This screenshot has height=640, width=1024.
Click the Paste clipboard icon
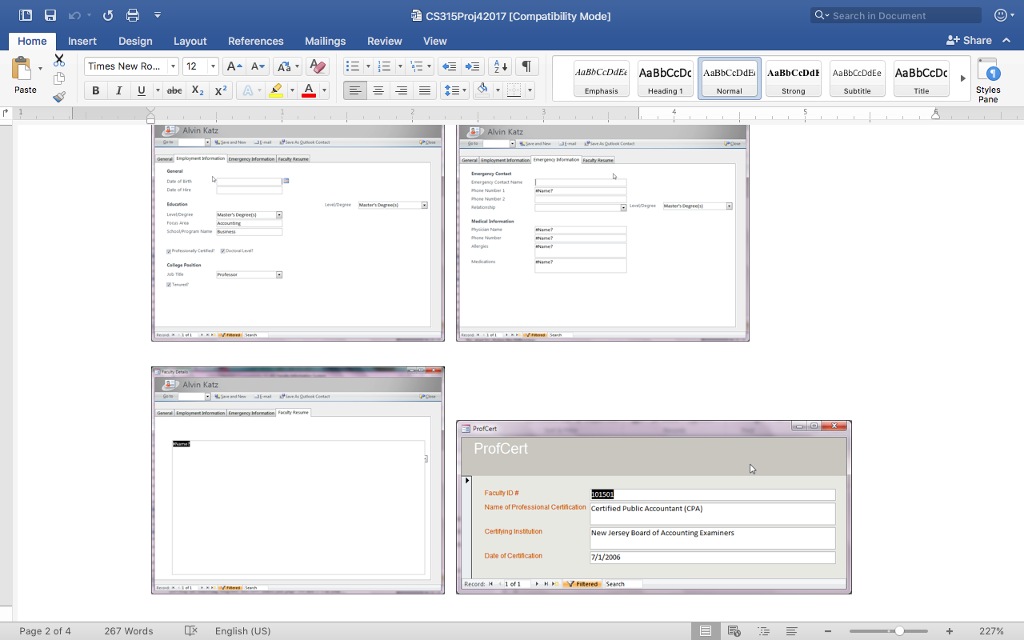(x=22, y=69)
